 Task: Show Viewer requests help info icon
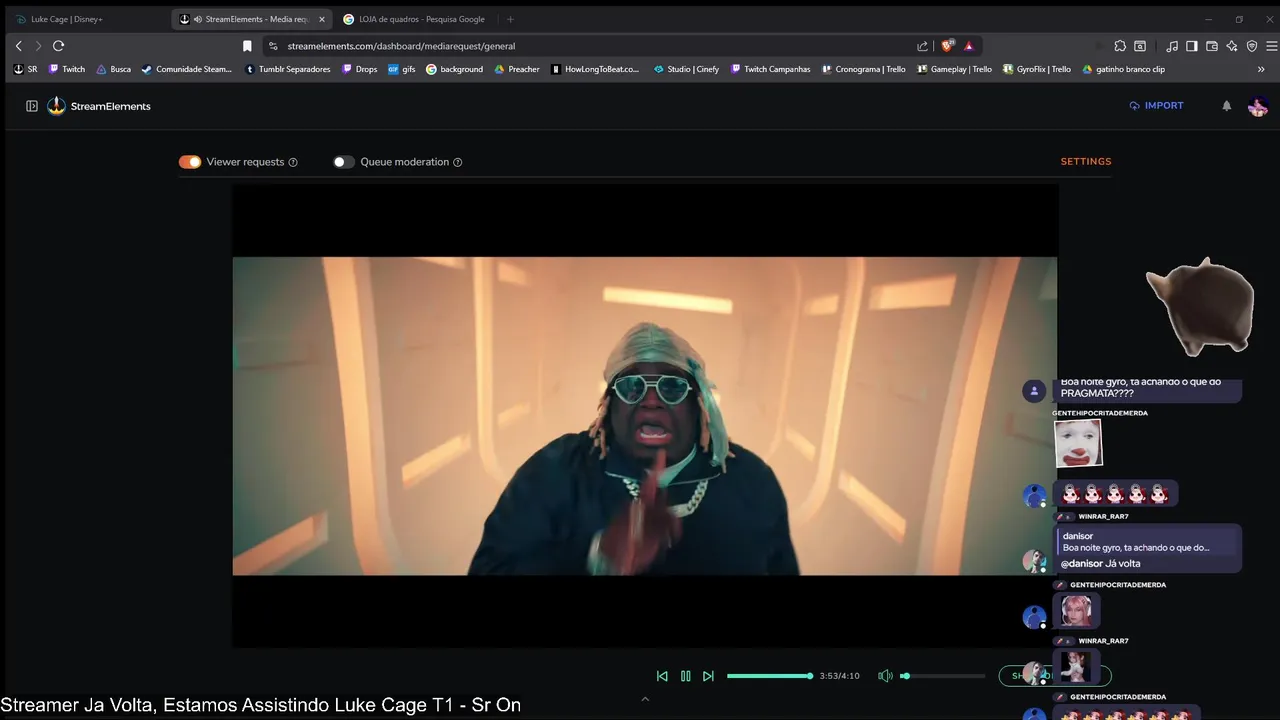pyautogui.click(x=293, y=162)
